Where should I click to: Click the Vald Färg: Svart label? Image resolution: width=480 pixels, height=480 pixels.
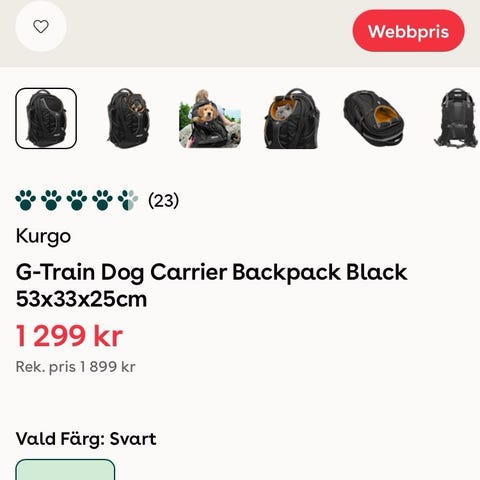[x=86, y=439]
